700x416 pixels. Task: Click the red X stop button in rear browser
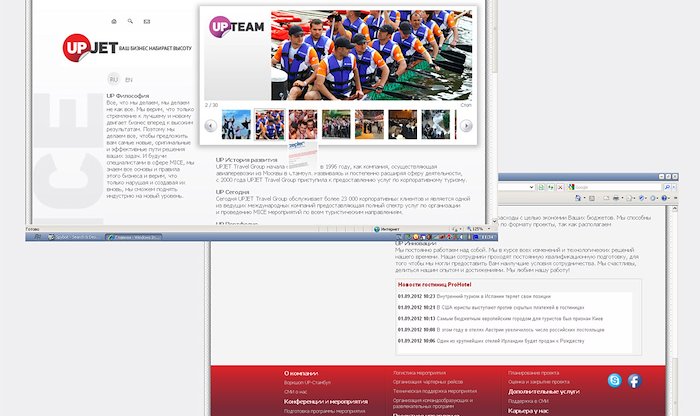point(560,187)
